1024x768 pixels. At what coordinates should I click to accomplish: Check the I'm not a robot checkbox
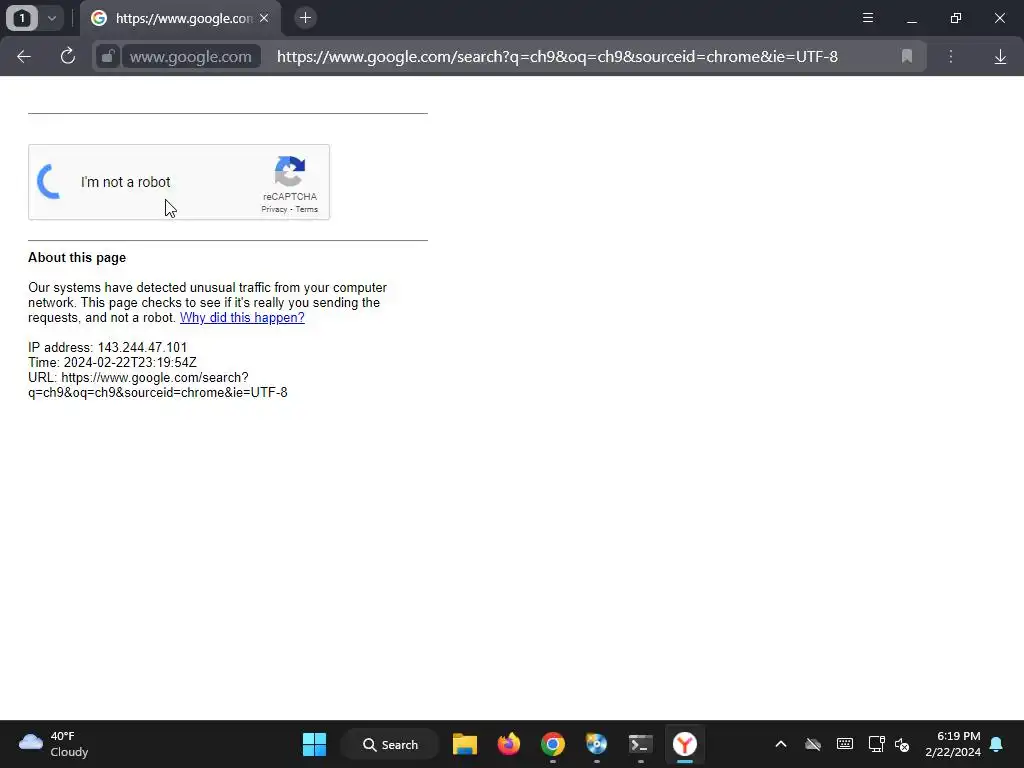tap(49, 182)
